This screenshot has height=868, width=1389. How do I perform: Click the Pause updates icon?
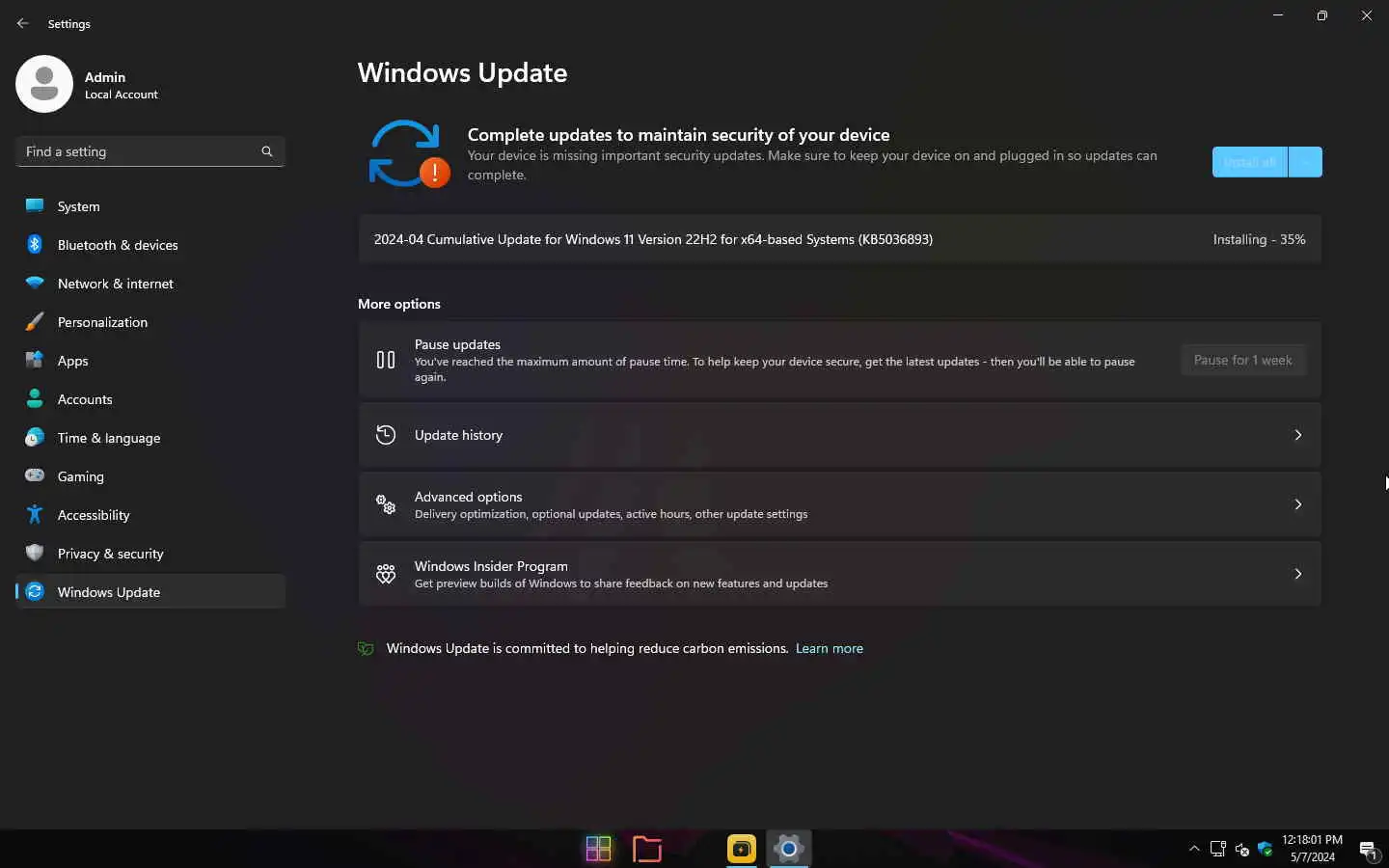(x=386, y=360)
